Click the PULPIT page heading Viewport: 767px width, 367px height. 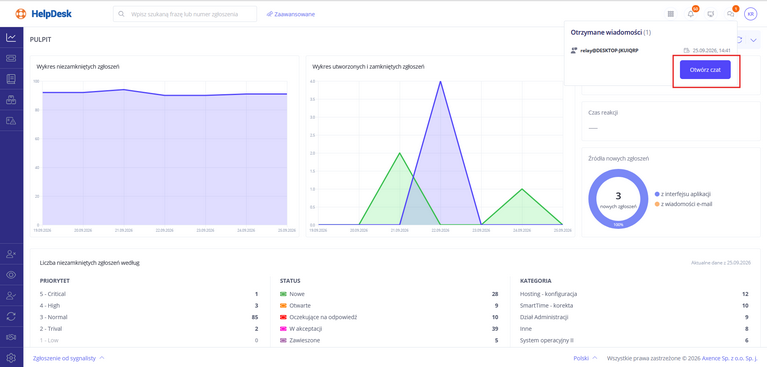(x=40, y=40)
